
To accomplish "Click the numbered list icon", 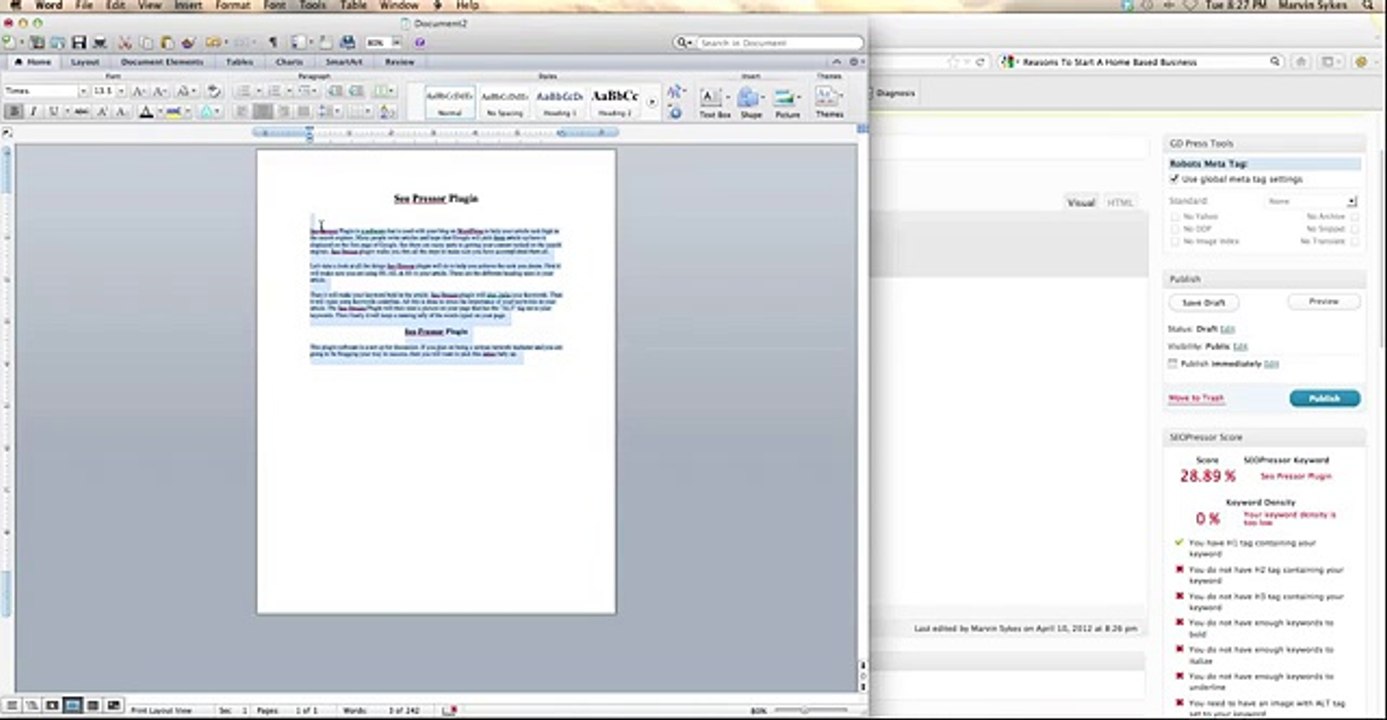I will [x=274, y=91].
